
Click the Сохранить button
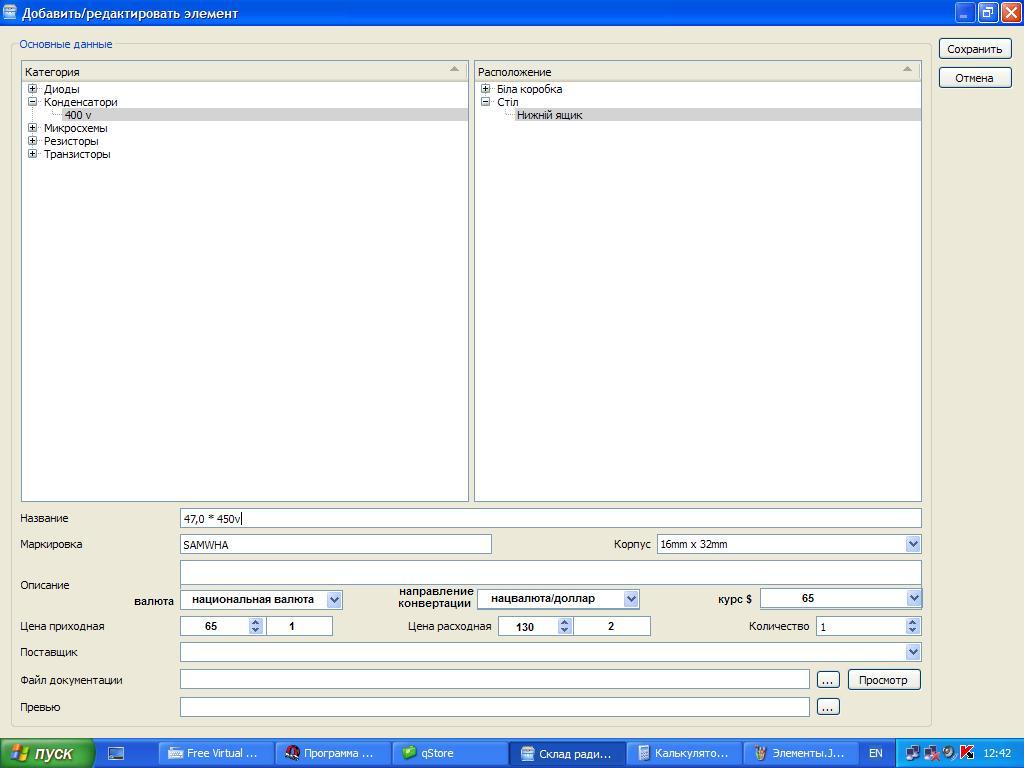pos(974,49)
